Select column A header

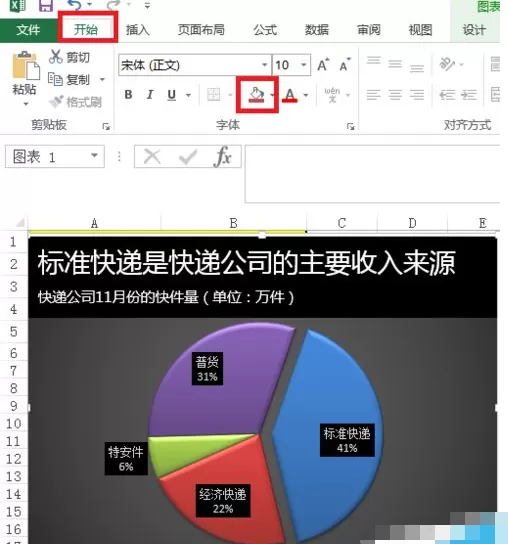[x=94, y=223]
